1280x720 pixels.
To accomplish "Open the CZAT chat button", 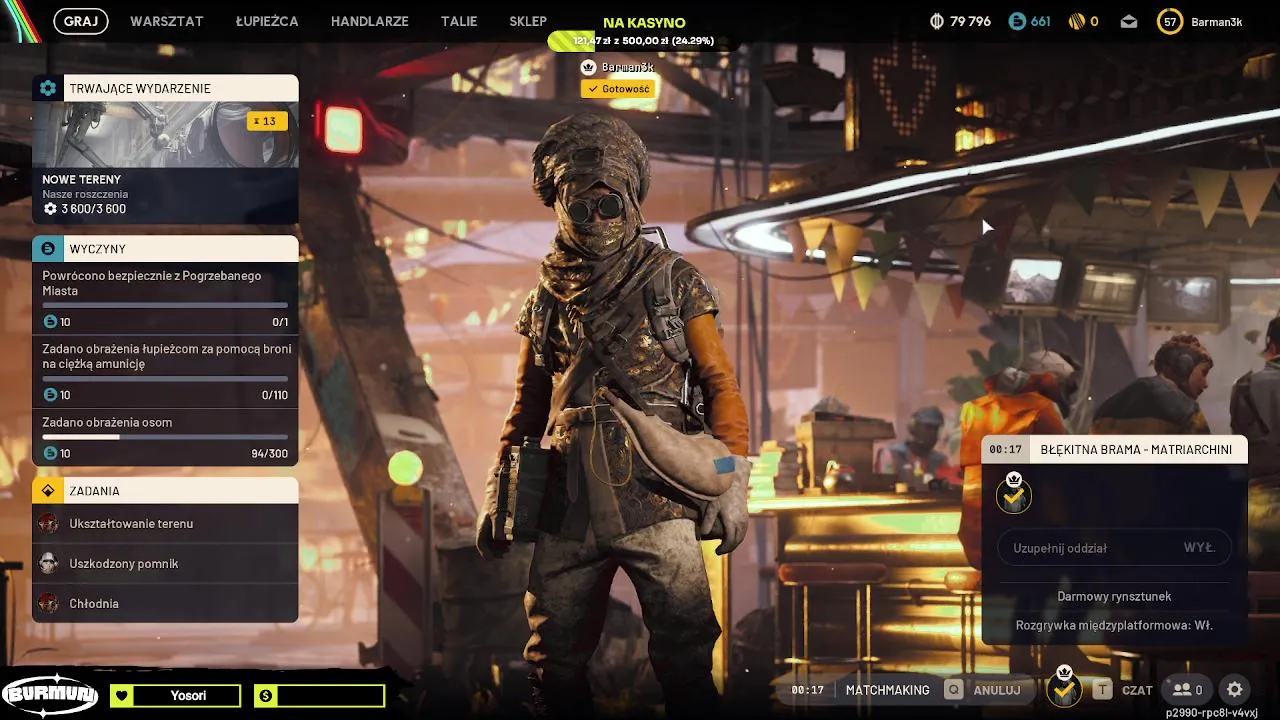I will (1137, 690).
